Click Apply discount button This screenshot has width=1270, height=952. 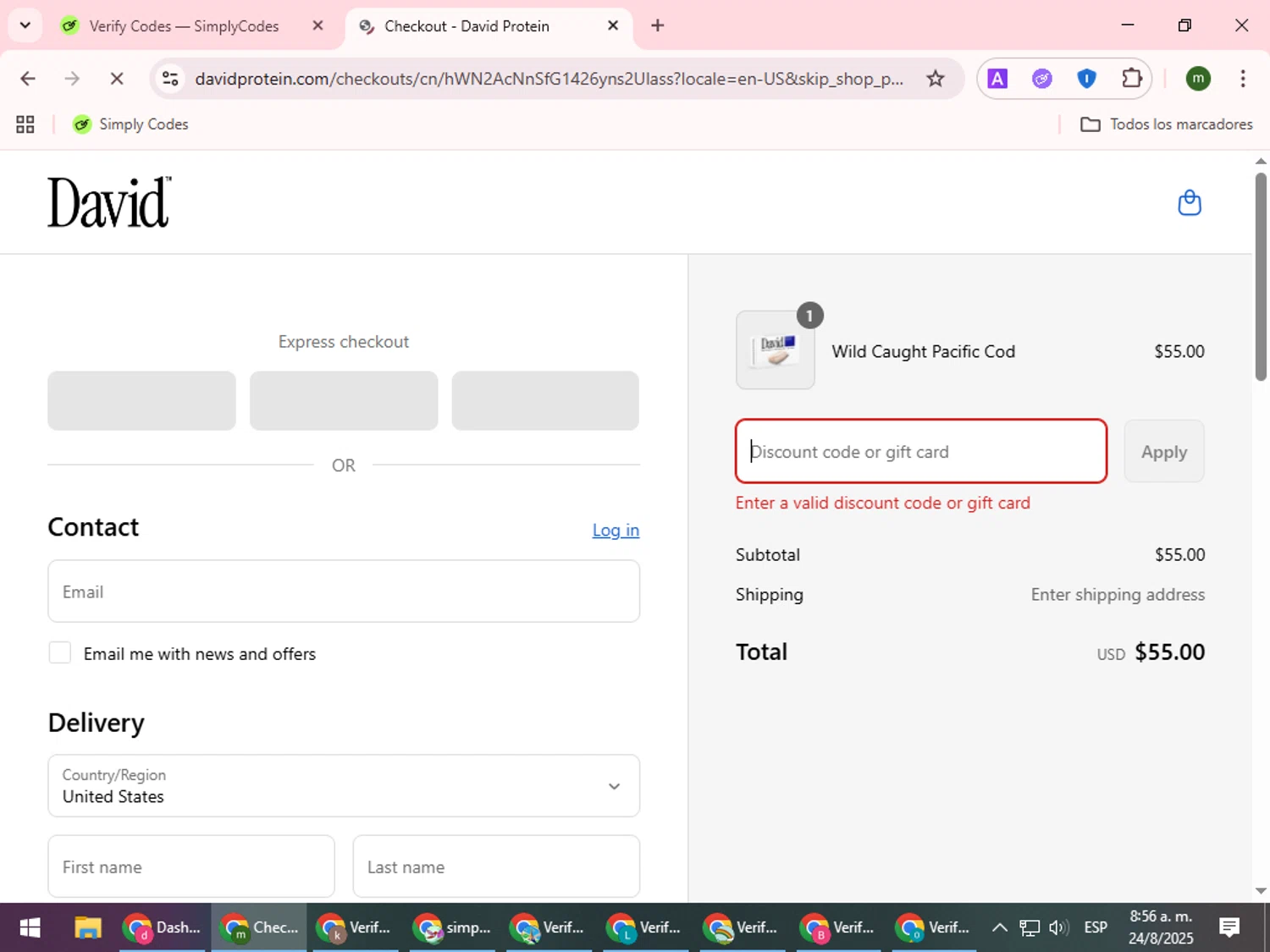pos(1164,451)
